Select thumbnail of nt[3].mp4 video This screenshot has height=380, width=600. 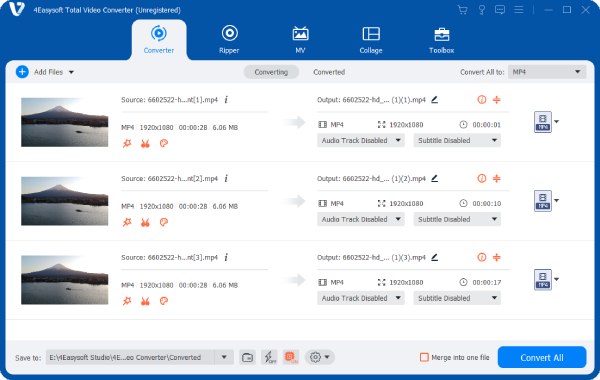[x=64, y=280]
